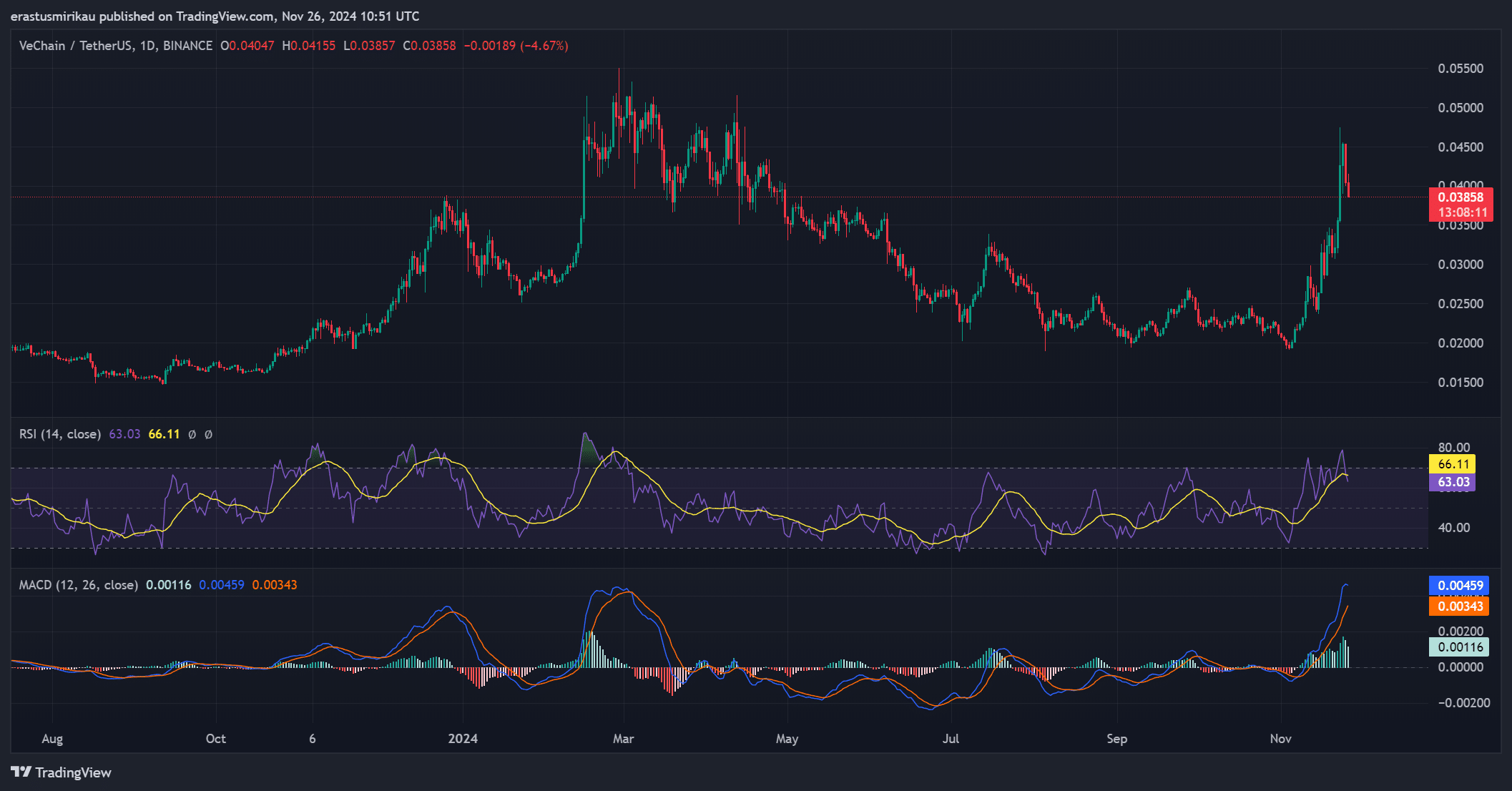The image size is (1512, 791).
Task: Click the orange 0.00343 MACD axis tag
Action: (1459, 606)
